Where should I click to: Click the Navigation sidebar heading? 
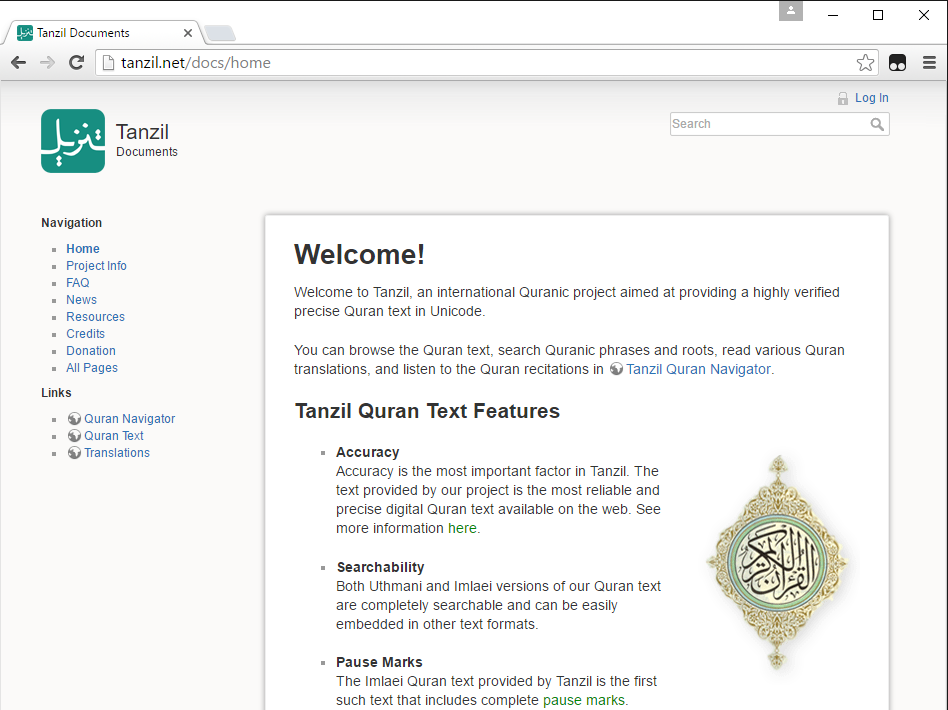click(x=71, y=223)
